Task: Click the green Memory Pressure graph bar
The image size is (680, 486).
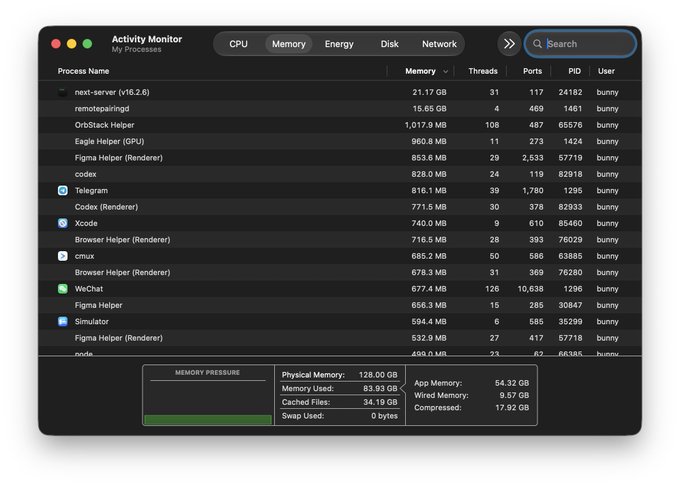Action: point(208,420)
